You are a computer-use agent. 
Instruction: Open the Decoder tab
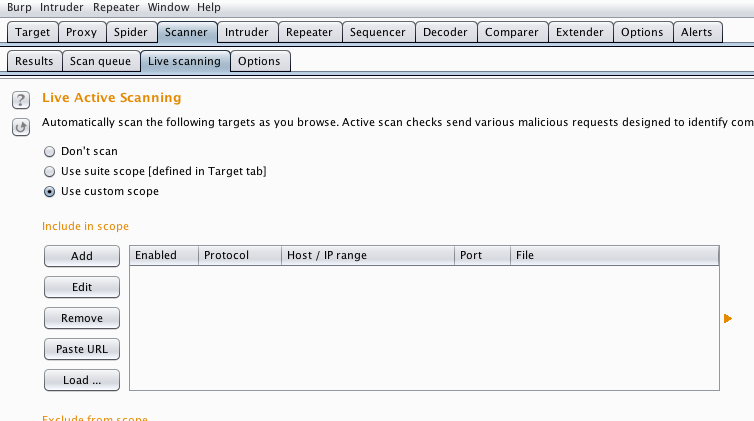pyautogui.click(x=445, y=32)
